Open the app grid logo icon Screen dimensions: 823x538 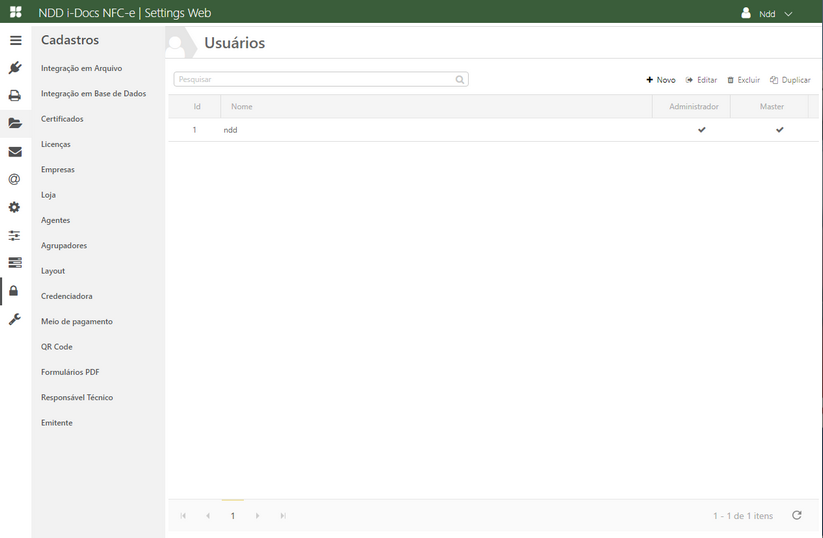[16, 12]
